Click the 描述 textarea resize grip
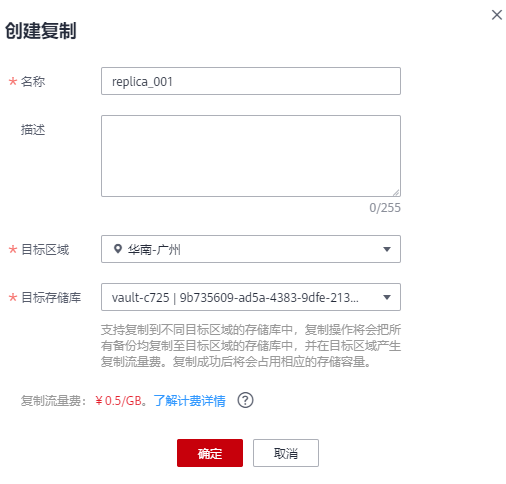The height and width of the screenshot is (484, 506). click(x=396, y=192)
